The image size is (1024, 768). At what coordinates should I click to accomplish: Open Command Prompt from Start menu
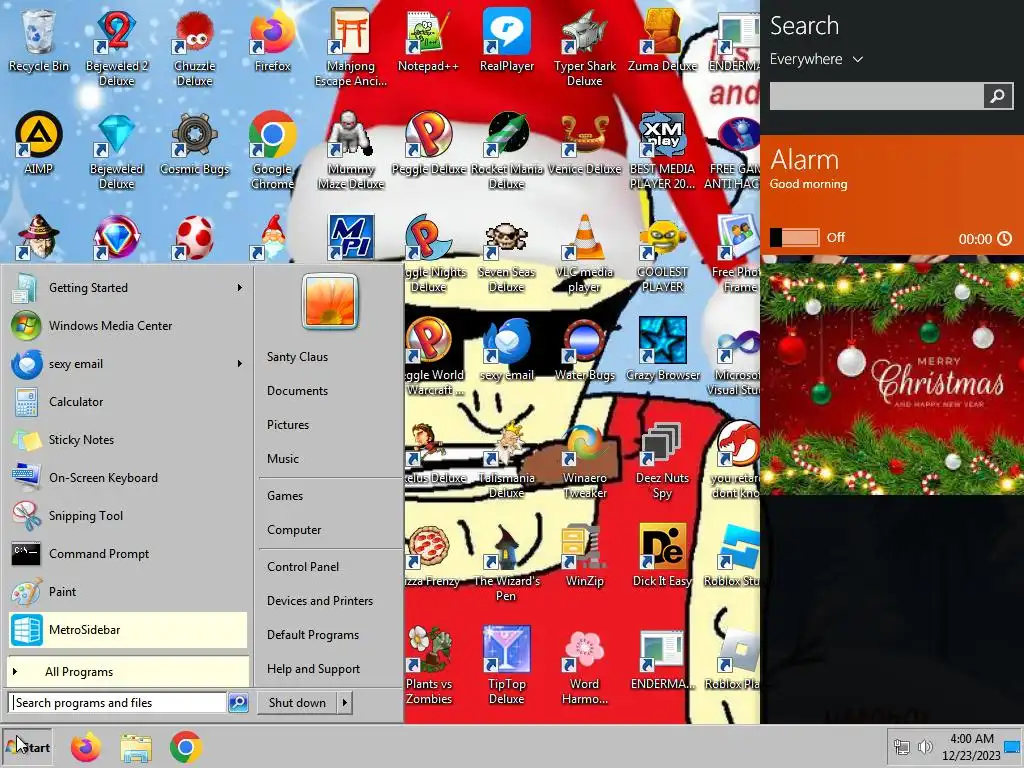coord(128,554)
